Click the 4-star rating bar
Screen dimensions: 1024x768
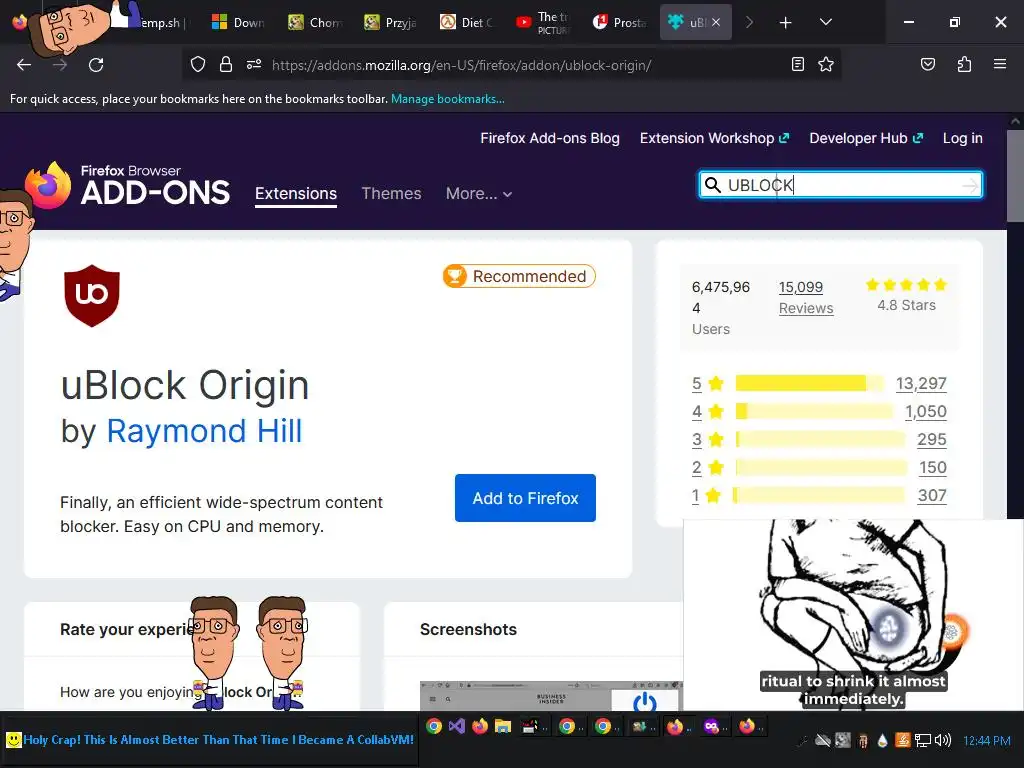(814, 411)
